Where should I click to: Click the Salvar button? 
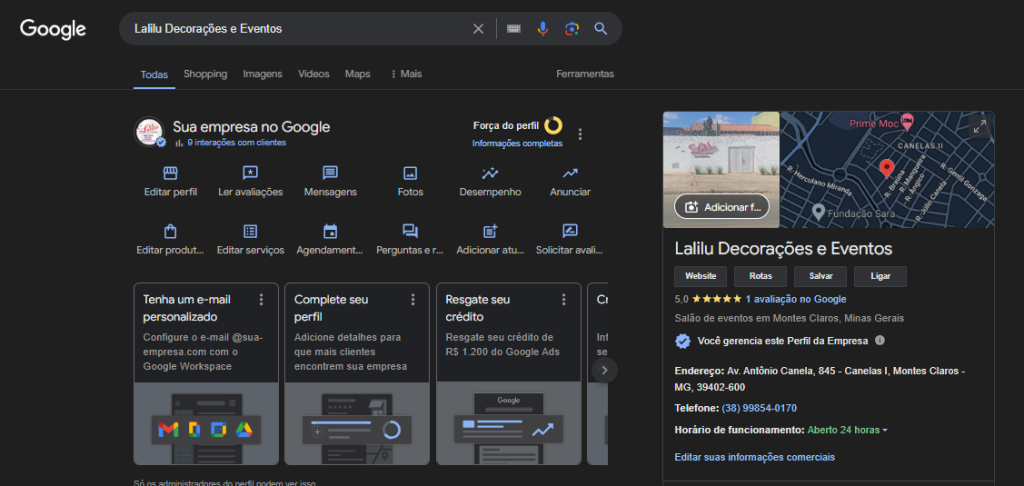click(820, 276)
